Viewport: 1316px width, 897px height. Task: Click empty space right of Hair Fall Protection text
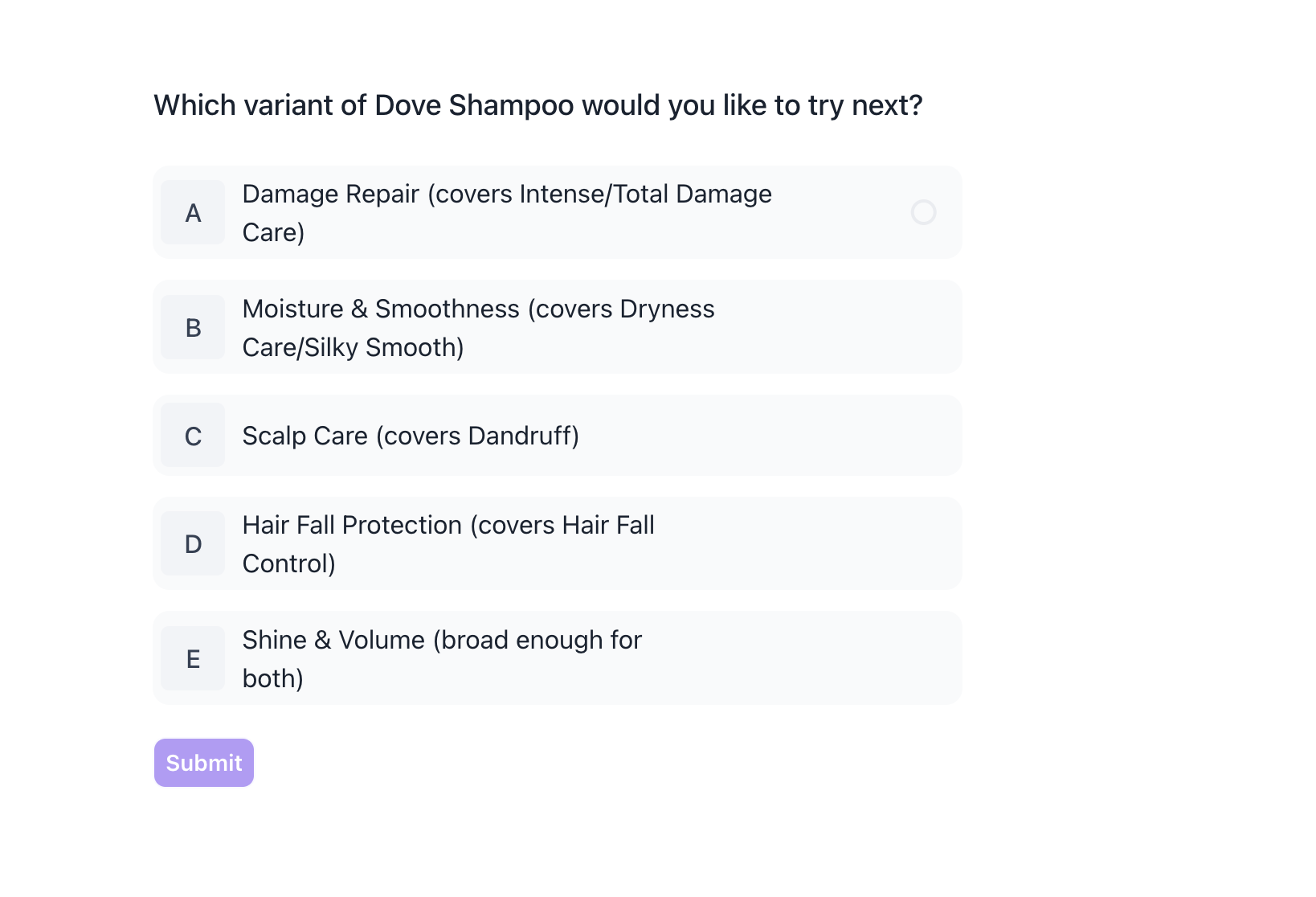point(803,544)
